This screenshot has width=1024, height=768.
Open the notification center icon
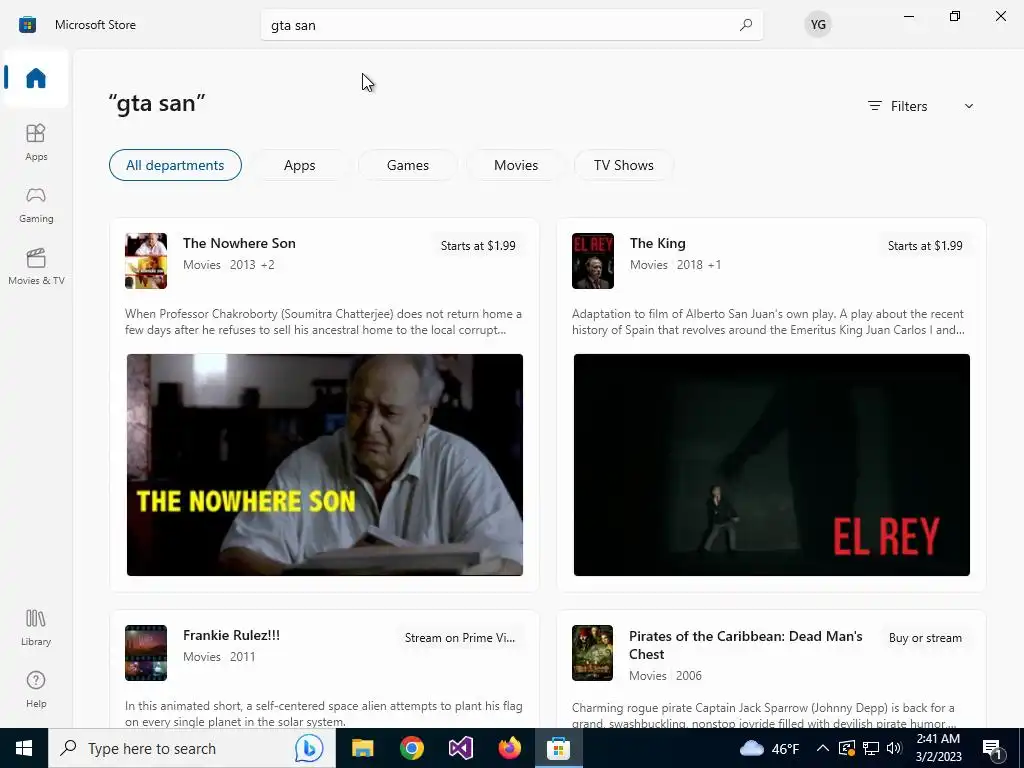point(992,748)
